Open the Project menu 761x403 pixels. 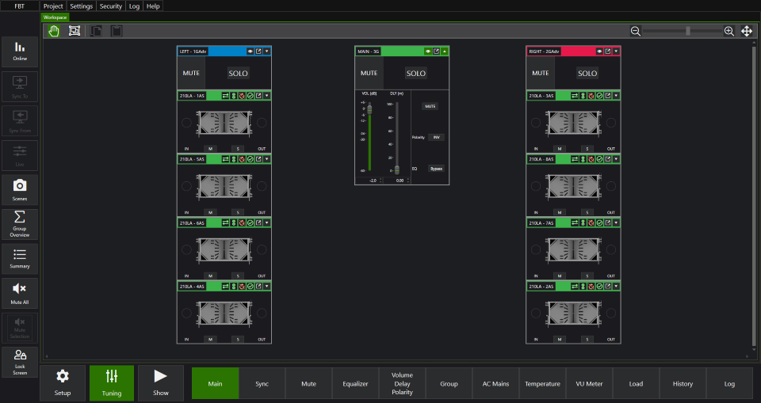coord(53,6)
